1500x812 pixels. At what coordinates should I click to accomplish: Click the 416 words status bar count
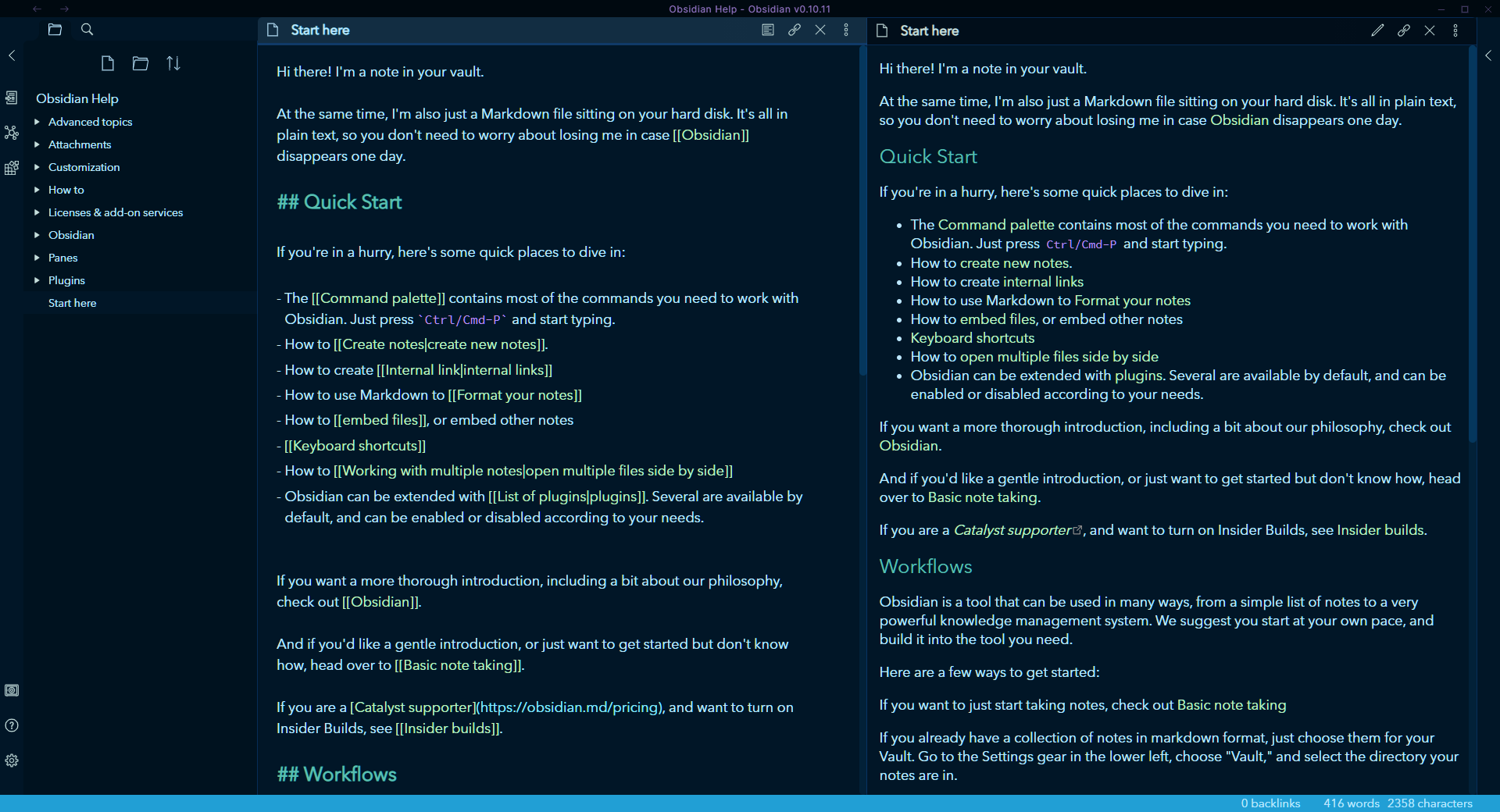(1352, 803)
